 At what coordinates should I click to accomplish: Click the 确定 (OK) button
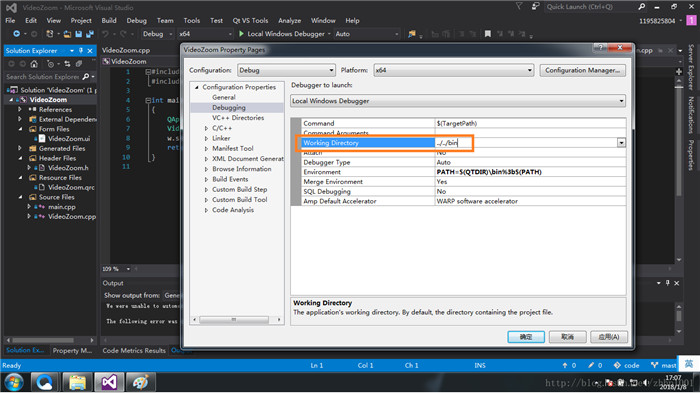pyautogui.click(x=526, y=337)
